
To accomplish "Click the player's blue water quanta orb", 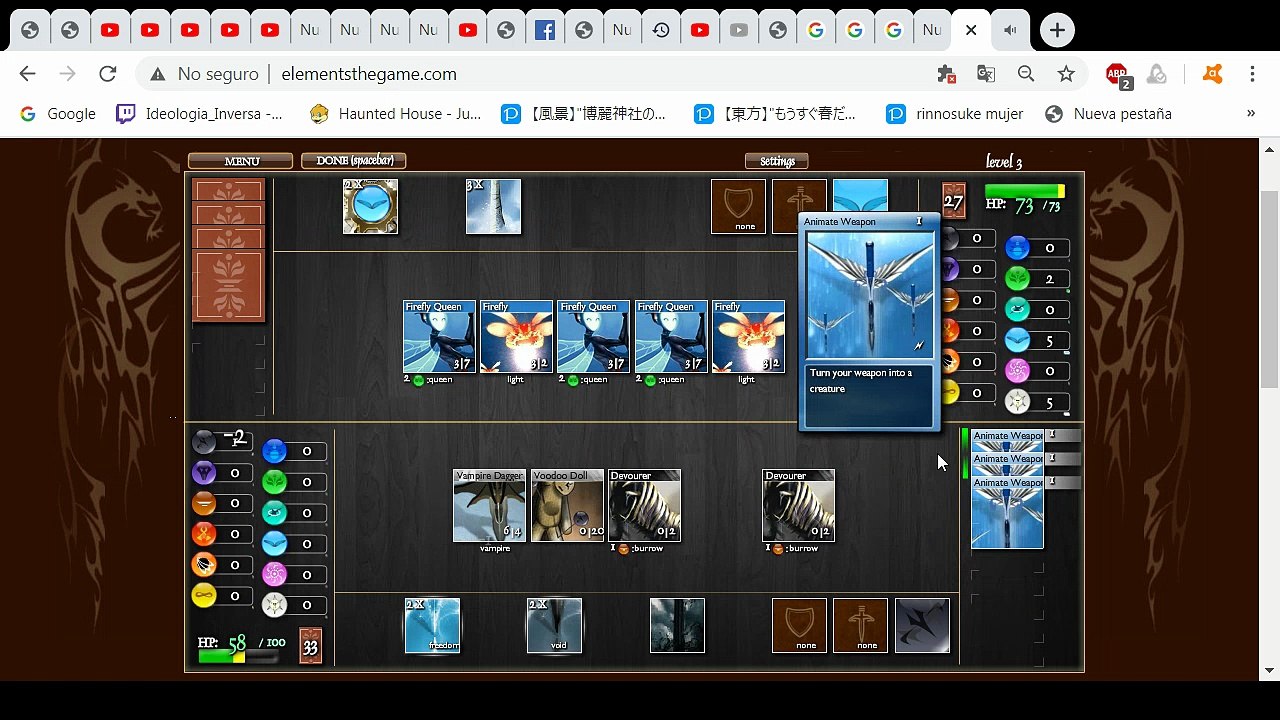I will (x=274, y=451).
